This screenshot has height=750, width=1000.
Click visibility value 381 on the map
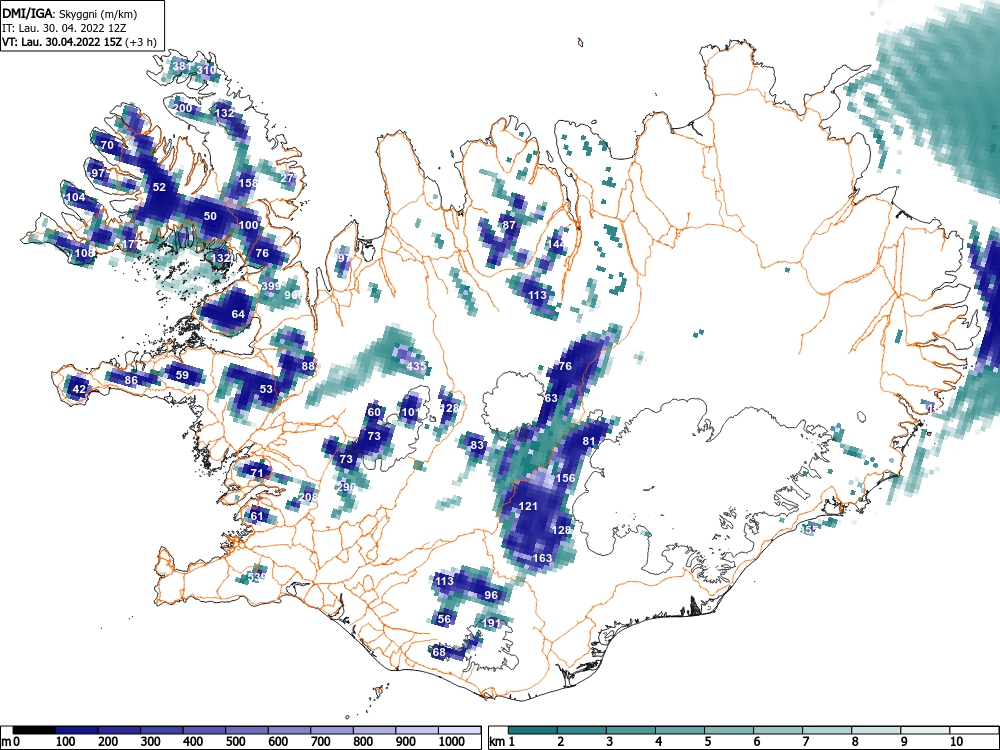182,66
